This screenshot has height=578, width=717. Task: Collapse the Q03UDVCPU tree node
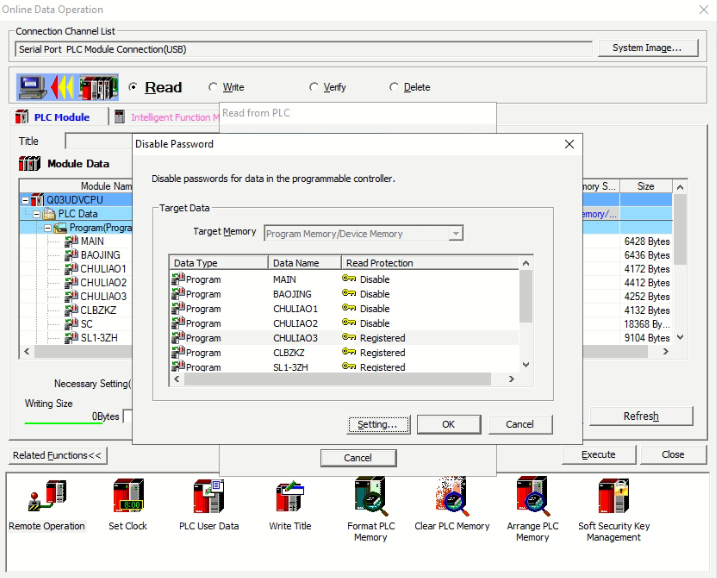(25, 200)
